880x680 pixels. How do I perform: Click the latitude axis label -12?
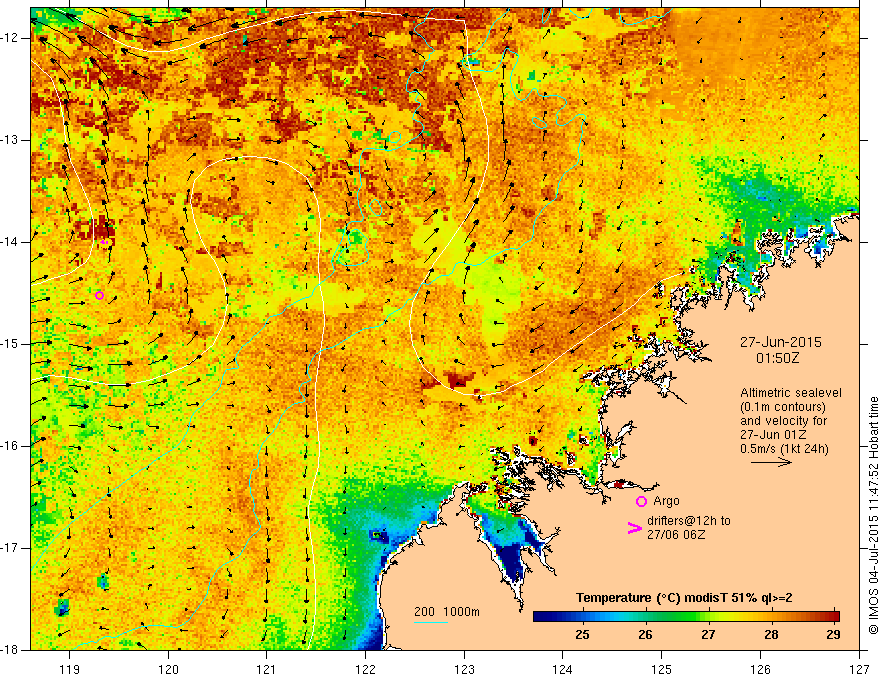pyautogui.click(x=11, y=38)
